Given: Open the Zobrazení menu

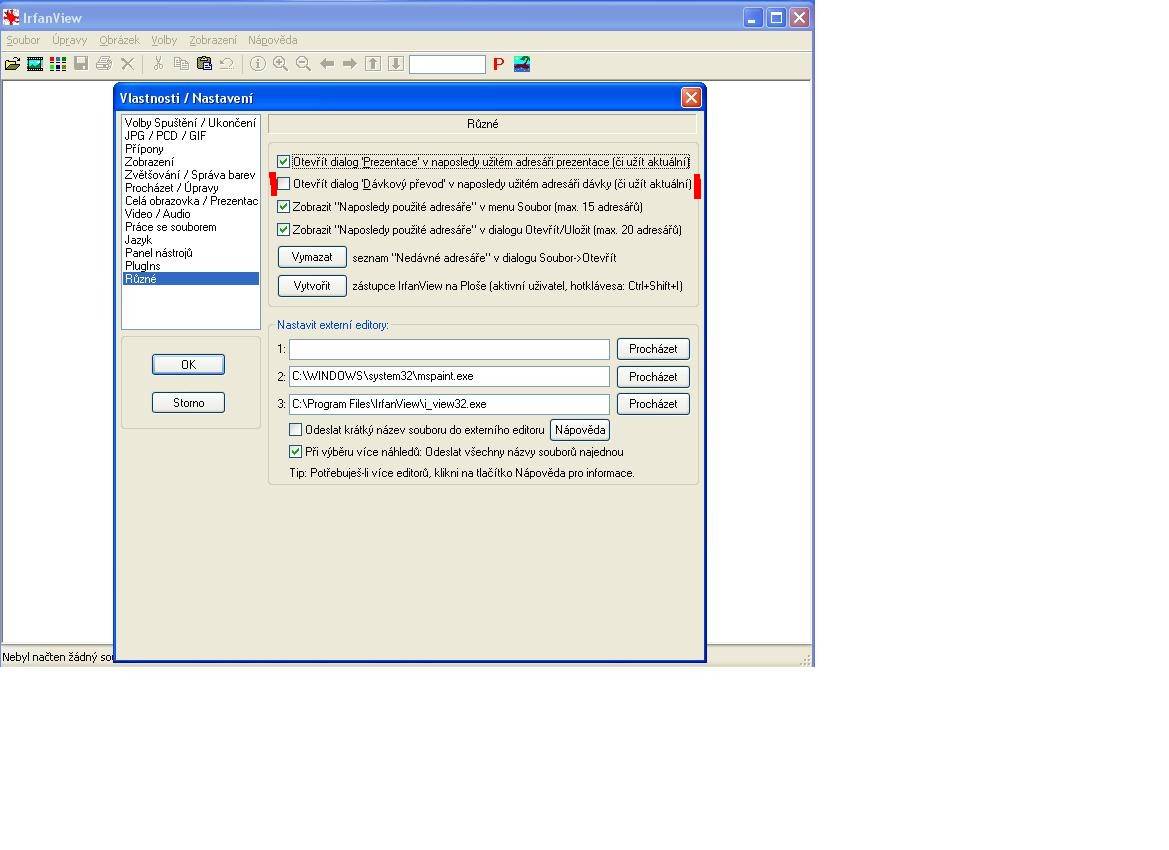Looking at the screenshot, I should [212, 40].
